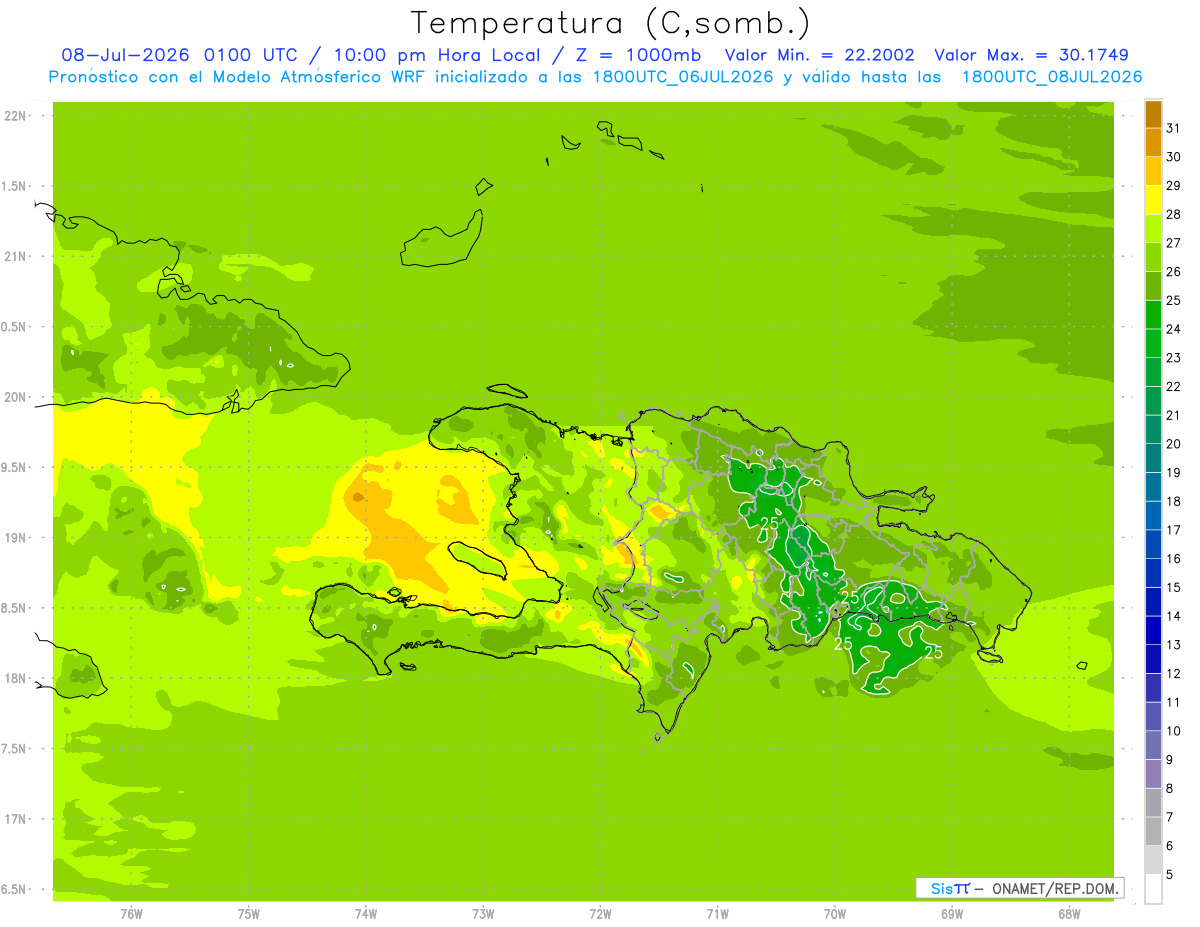Click the latitude axis label "22N"
Screen dimensions: 1200x927
pos(15,116)
